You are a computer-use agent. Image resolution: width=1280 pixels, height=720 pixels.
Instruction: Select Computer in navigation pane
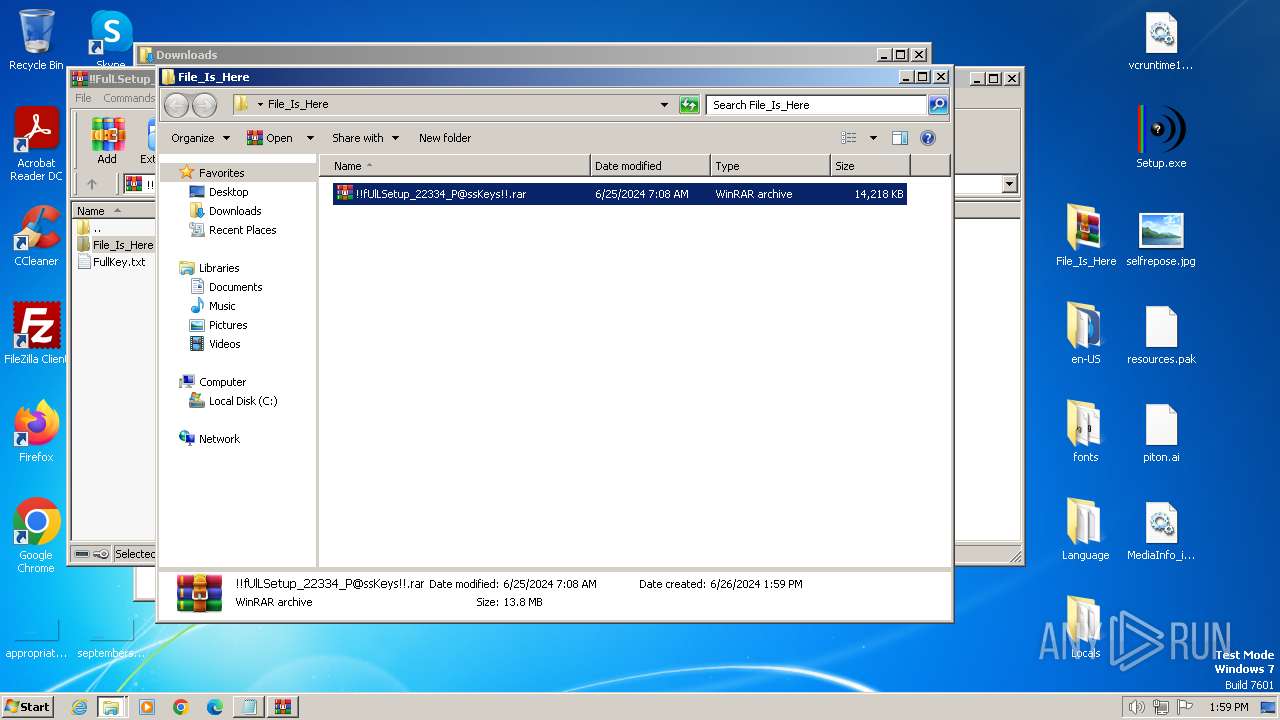coord(222,382)
